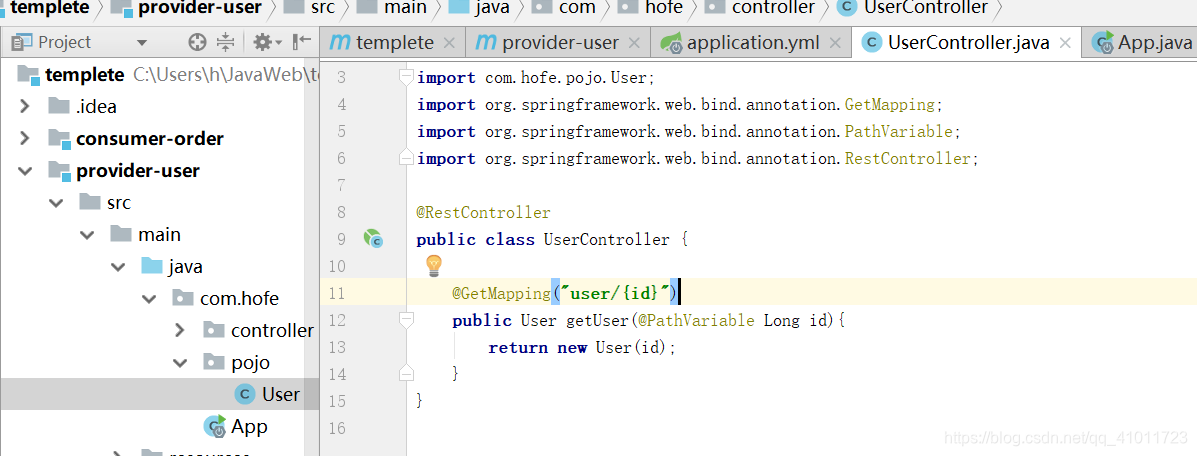Screen dimensions: 1197x456
Task: Open Project panel settings gear
Action: point(267,42)
